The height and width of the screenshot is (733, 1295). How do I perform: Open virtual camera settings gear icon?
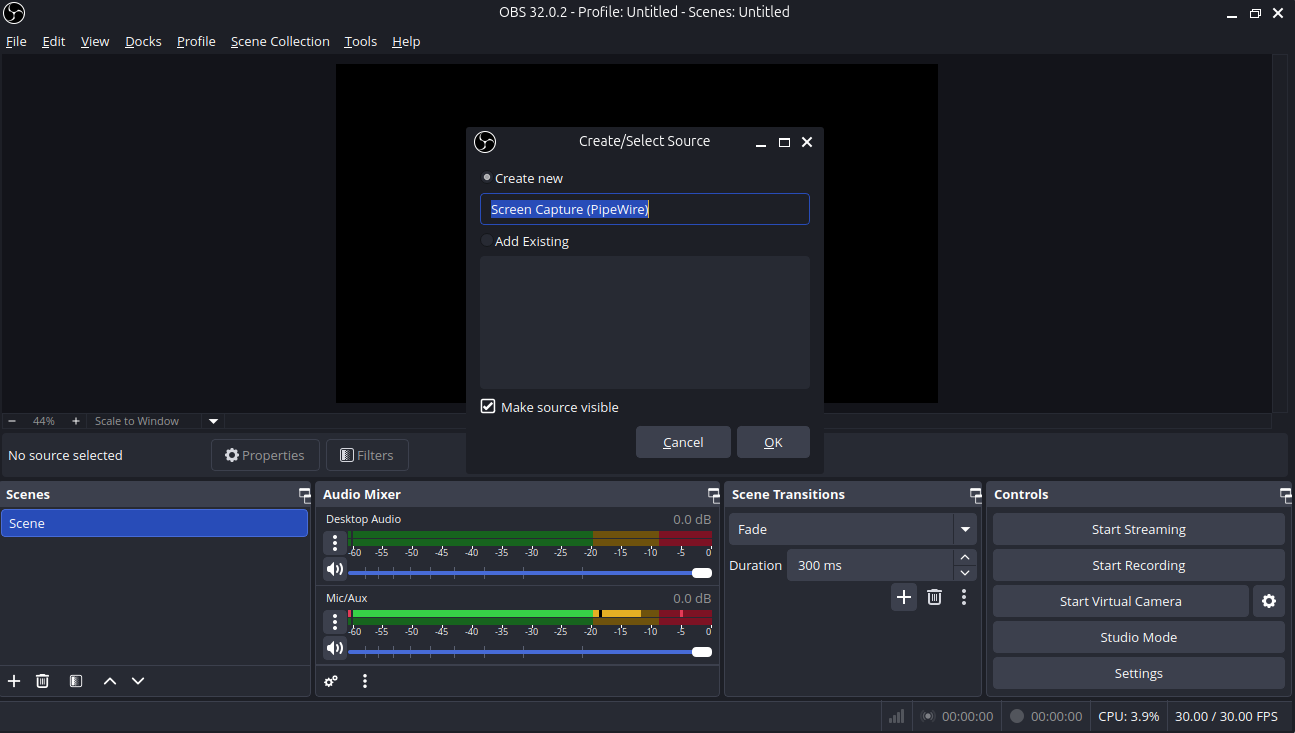(x=1269, y=601)
